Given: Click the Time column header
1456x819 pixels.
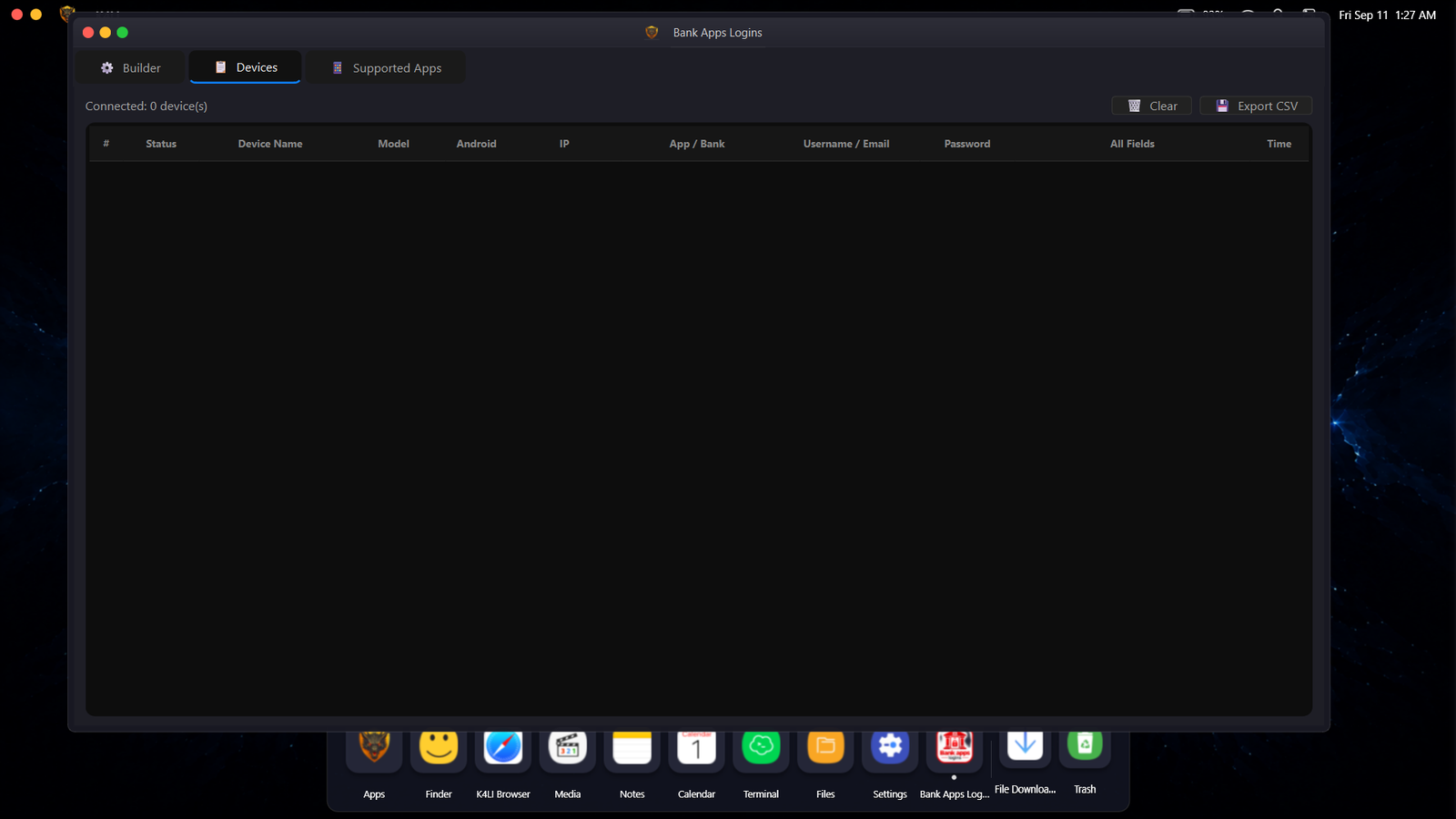Looking at the screenshot, I should coord(1279,144).
